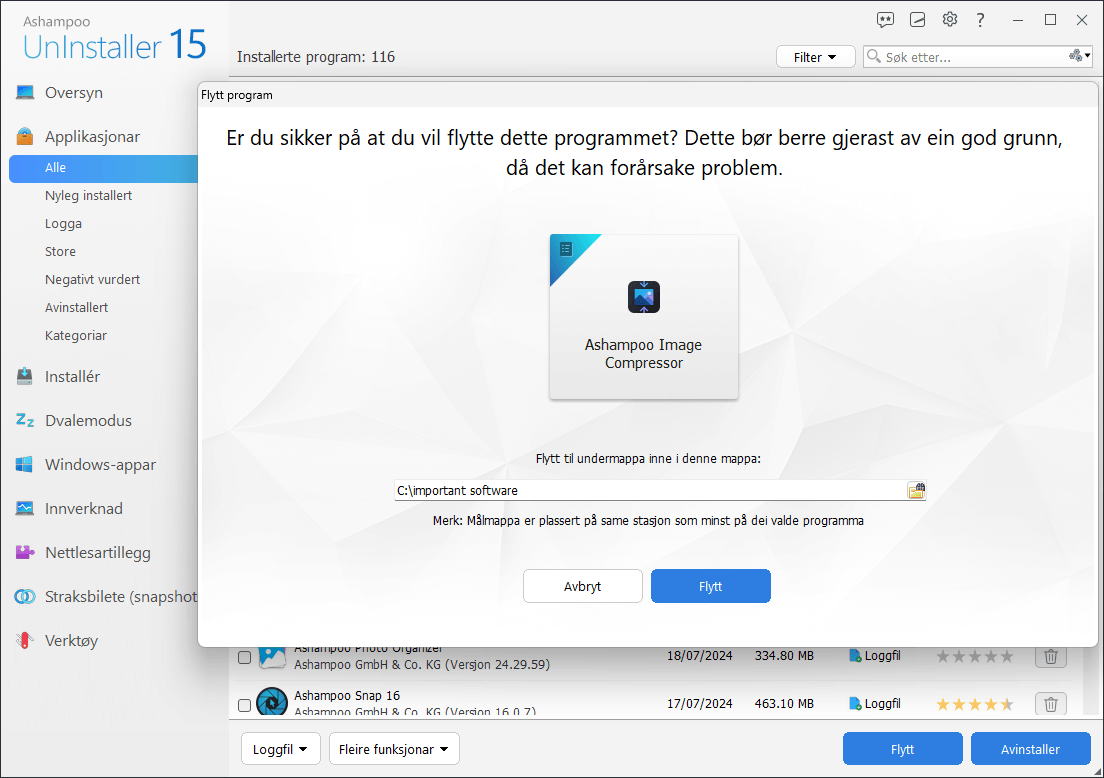Click the Verktøy pocketknife icon
Image resolution: width=1104 pixels, height=778 pixels.
(25, 640)
